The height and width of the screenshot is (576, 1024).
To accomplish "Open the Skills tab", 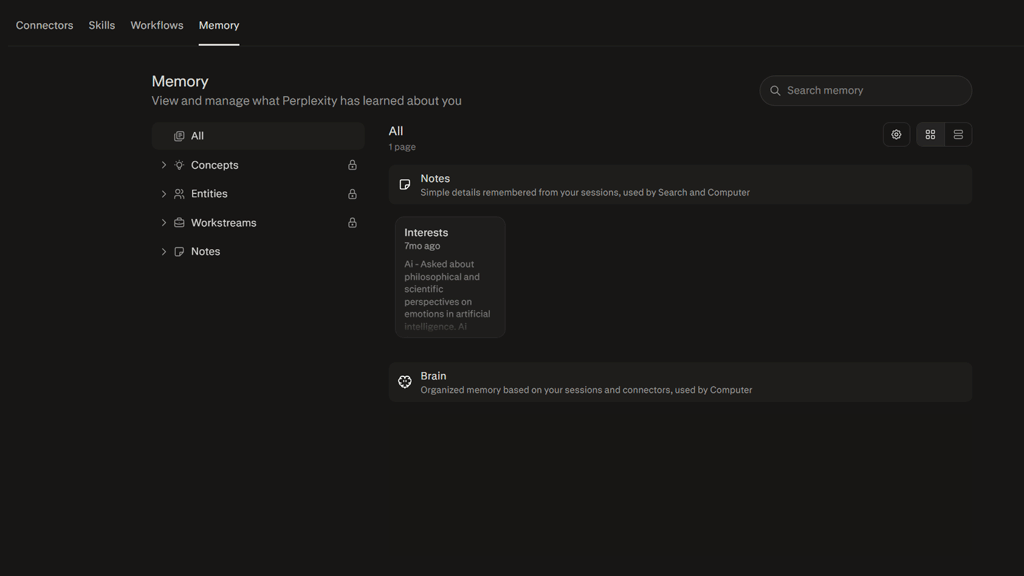I will tap(102, 25).
